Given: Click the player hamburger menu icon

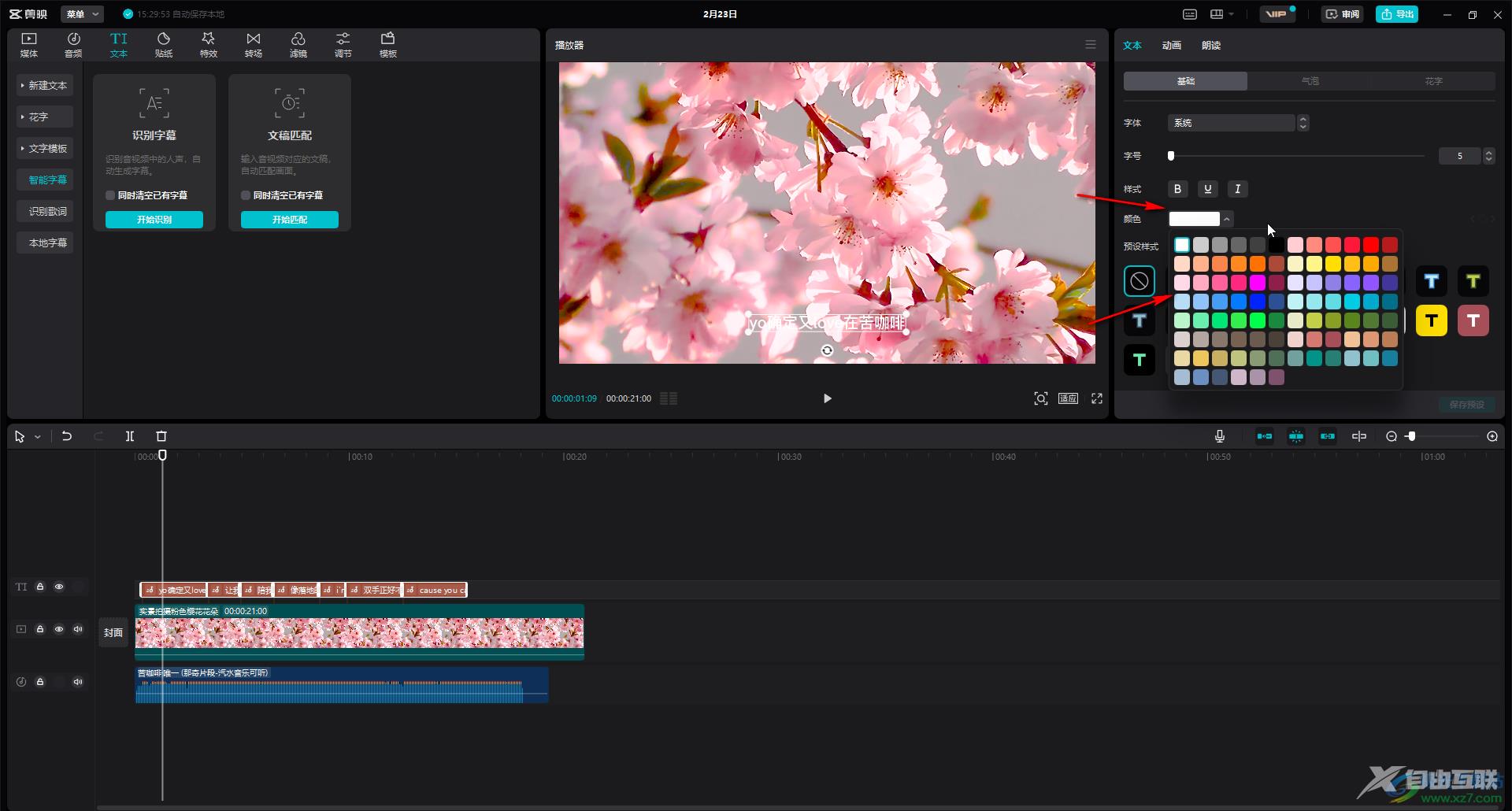Looking at the screenshot, I should 1091,45.
